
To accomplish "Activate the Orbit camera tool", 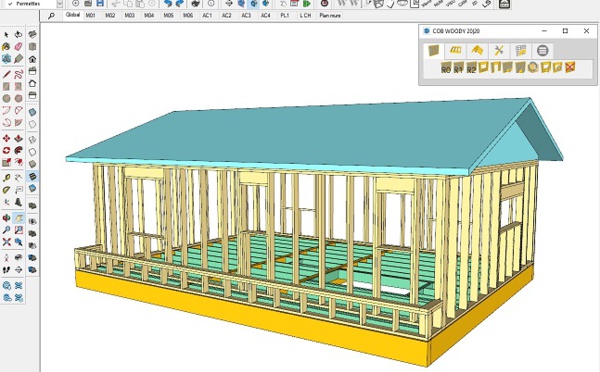I will pyautogui.click(x=6, y=218).
